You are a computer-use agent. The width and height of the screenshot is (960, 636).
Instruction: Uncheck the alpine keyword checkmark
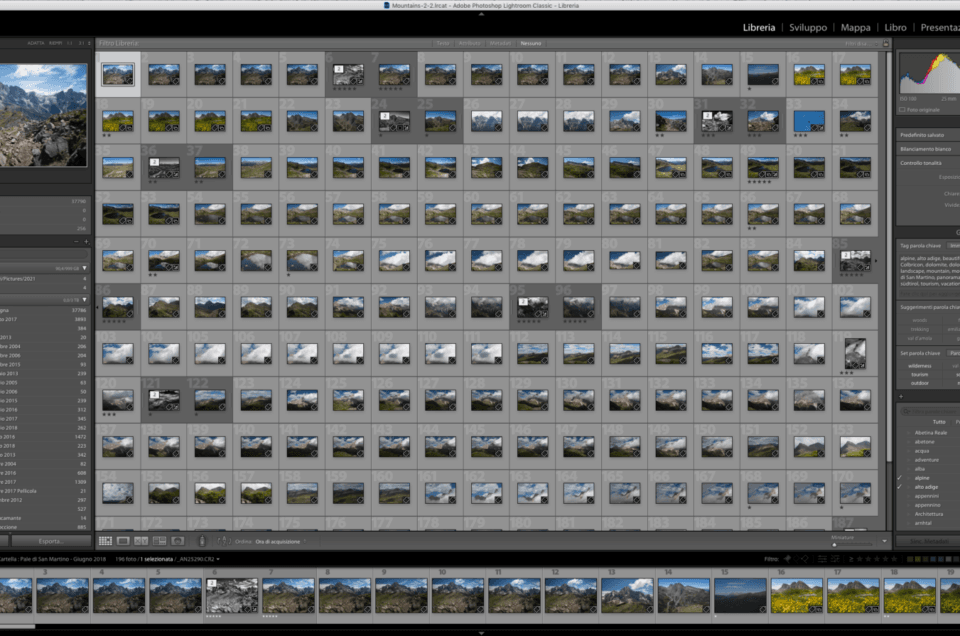tap(900, 478)
